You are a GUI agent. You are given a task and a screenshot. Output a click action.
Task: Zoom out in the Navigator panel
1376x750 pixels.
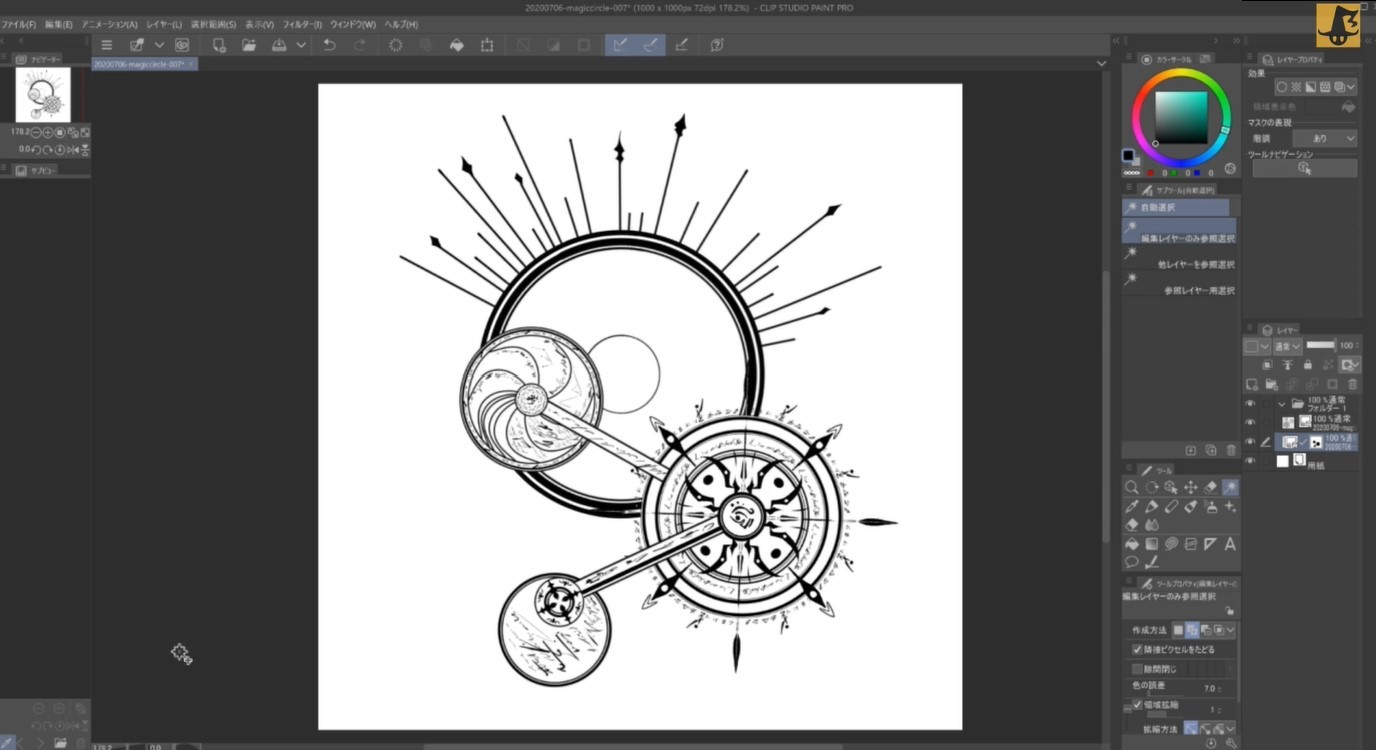click(36, 132)
